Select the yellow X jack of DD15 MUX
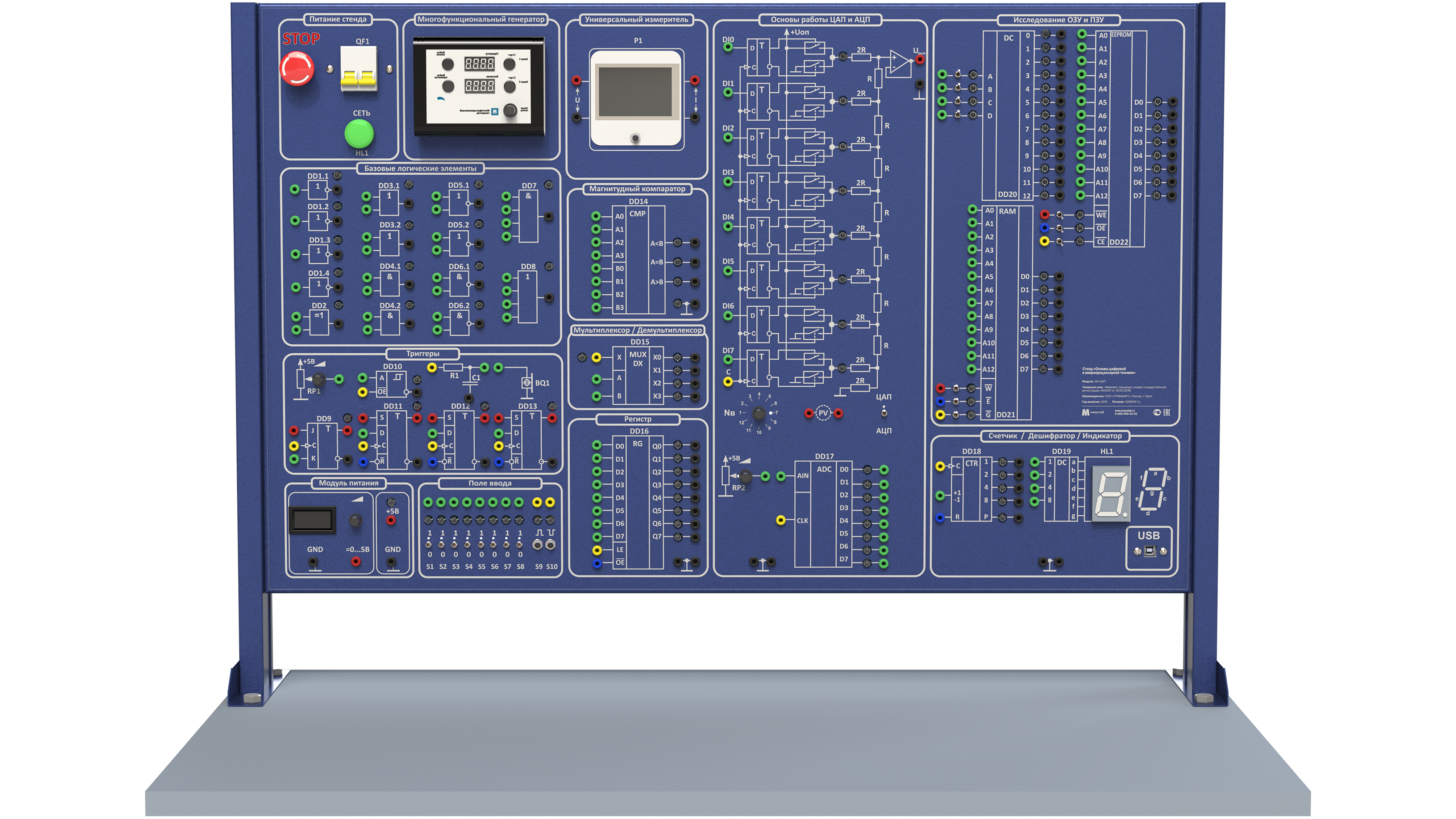 [596, 358]
